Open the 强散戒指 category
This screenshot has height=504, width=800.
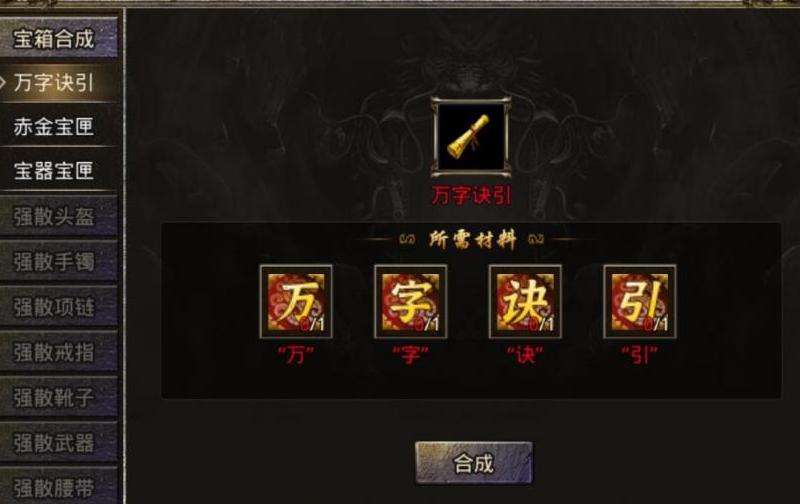click(59, 351)
